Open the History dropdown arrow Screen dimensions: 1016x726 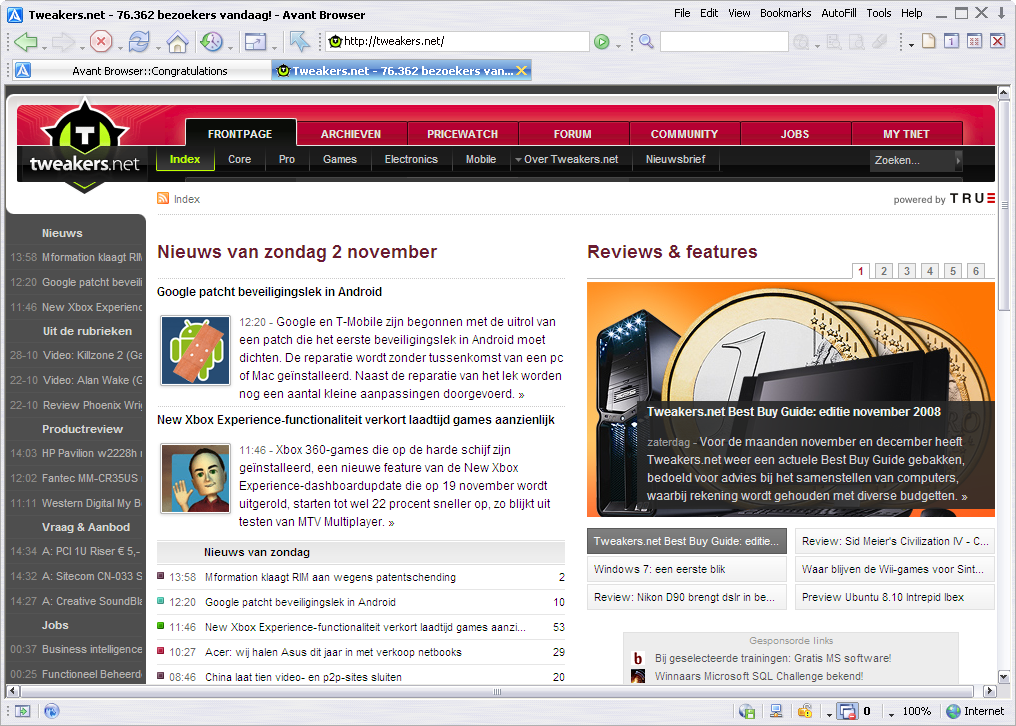pyautogui.click(x=231, y=47)
